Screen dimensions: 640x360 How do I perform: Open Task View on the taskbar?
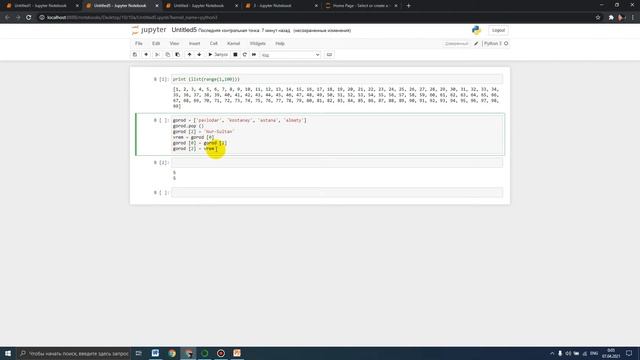tap(139, 353)
